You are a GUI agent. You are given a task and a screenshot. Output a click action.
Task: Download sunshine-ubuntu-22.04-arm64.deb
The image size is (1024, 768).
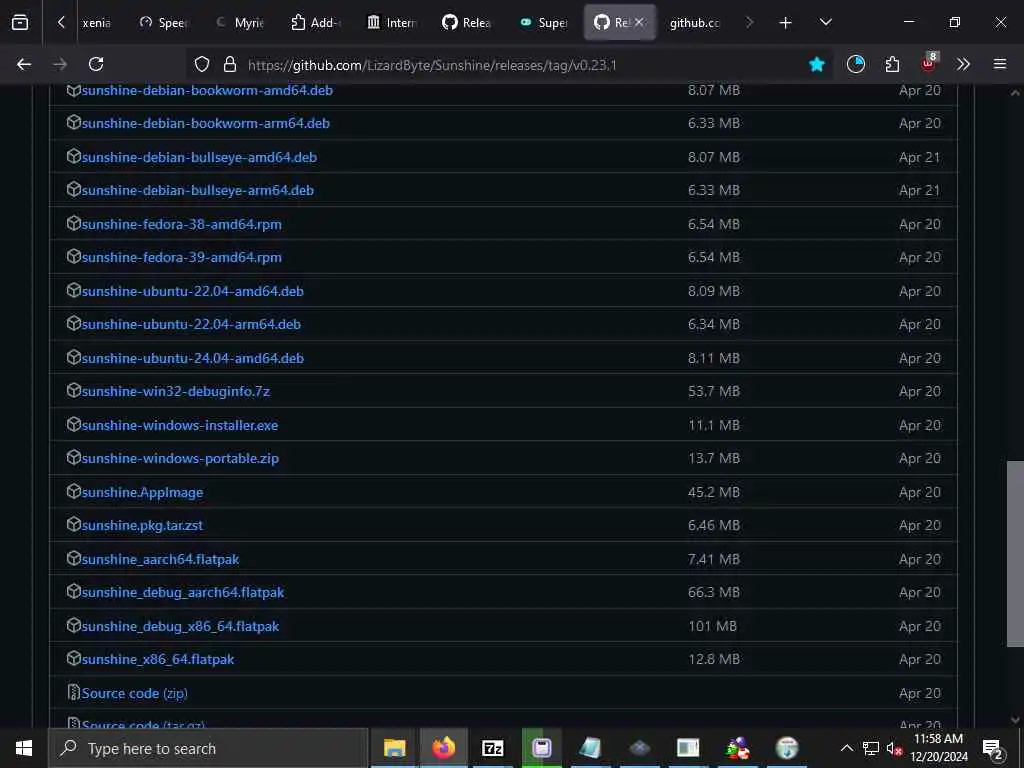pyautogui.click(x=191, y=325)
